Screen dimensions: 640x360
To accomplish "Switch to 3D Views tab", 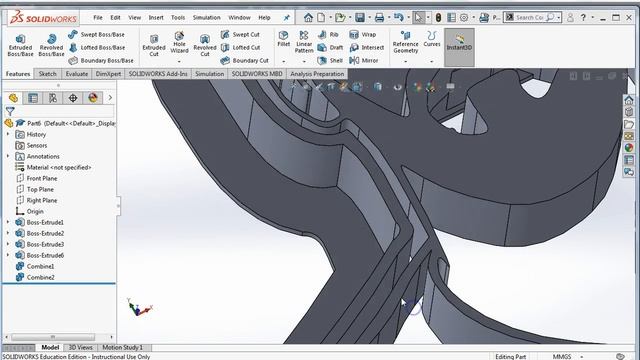I will (x=80, y=347).
